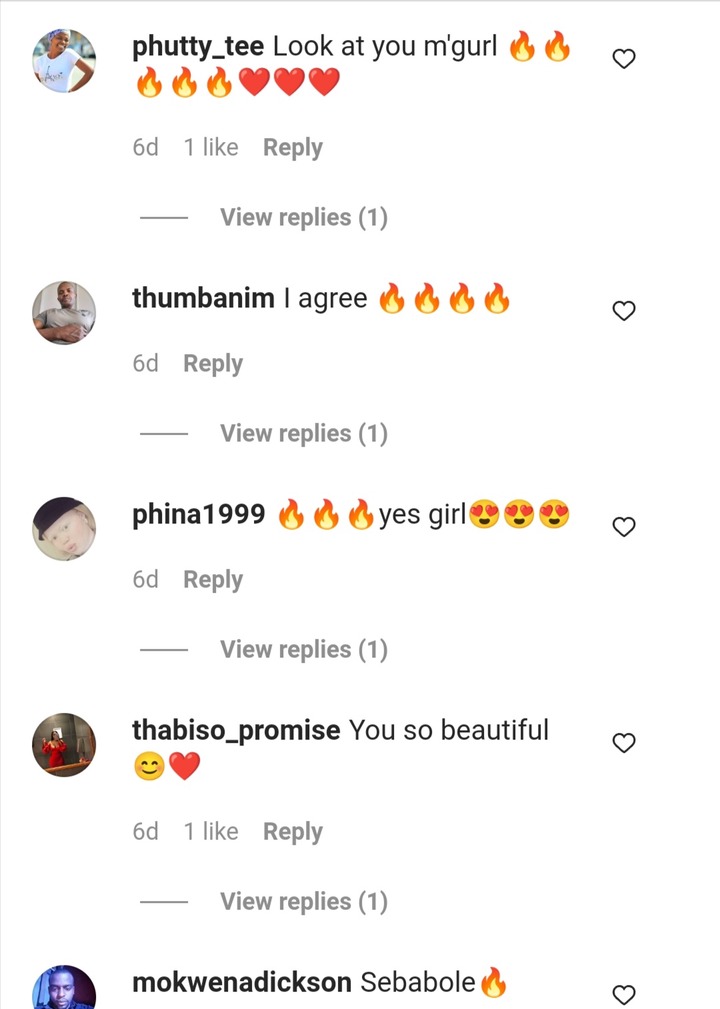The height and width of the screenshot is (1009, 720).
Task: Tap the heart beside thumbanim's comment
Action: (623, 311)
